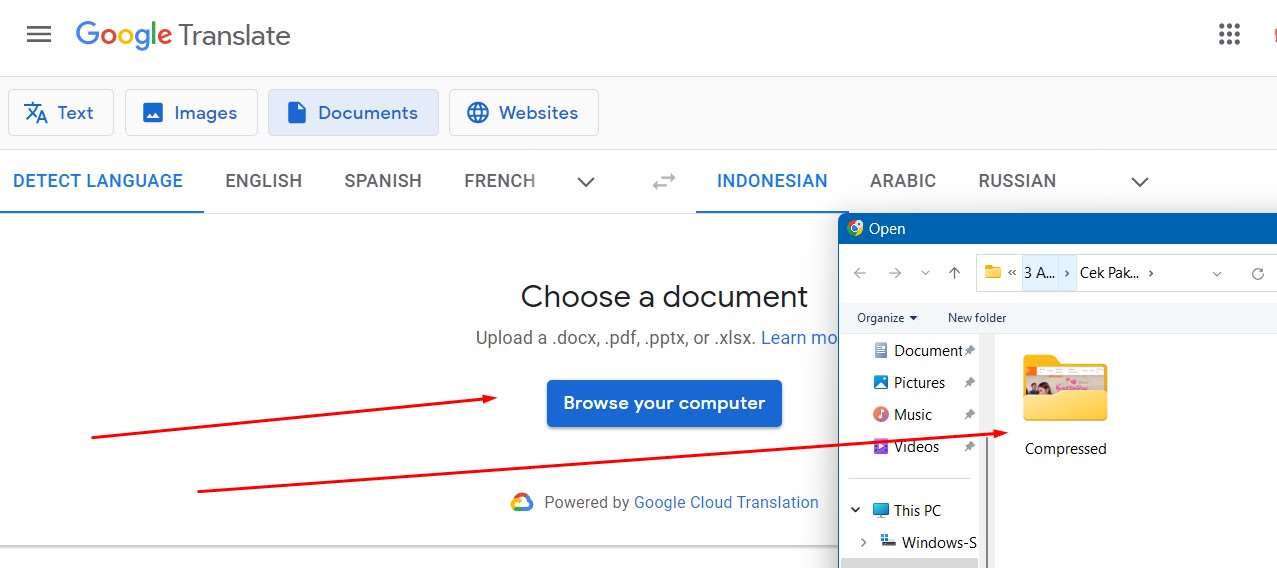1277x568 pixels.
Task: Expand the Windows-S drive node
Action: point(864,542)
